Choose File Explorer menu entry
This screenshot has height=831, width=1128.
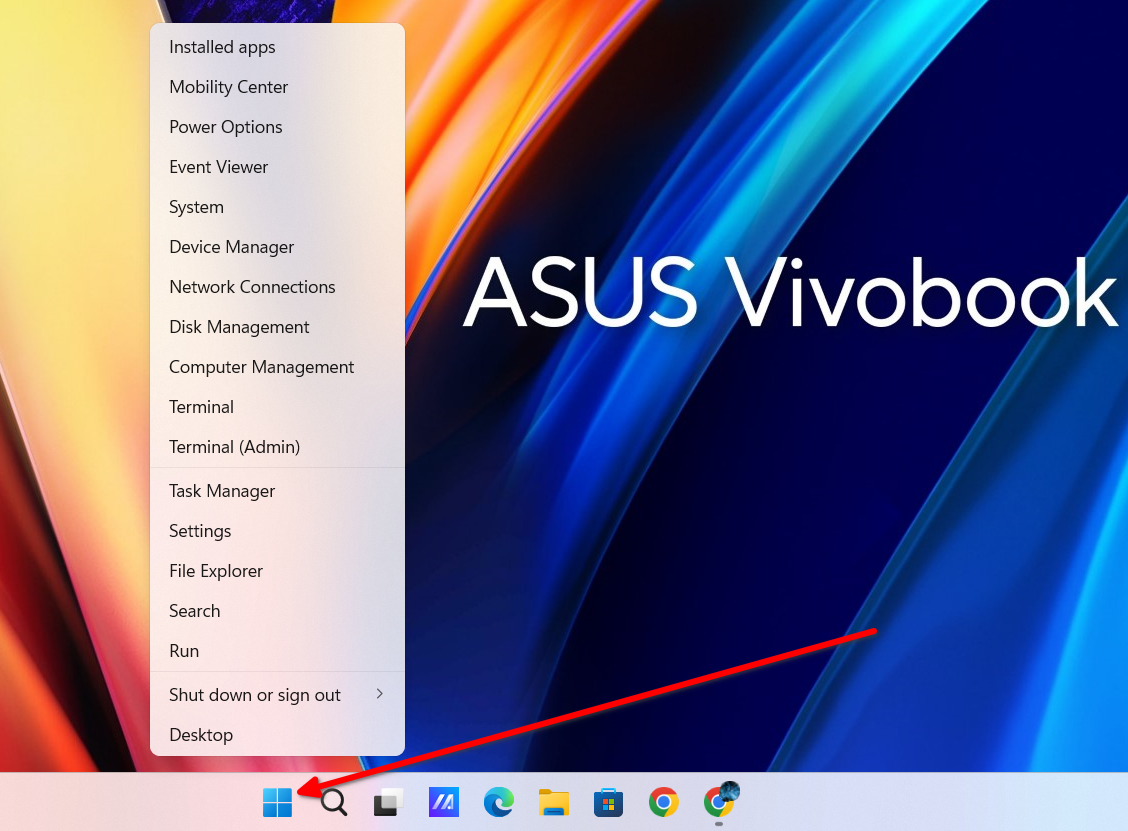click(x=277, y=571)
